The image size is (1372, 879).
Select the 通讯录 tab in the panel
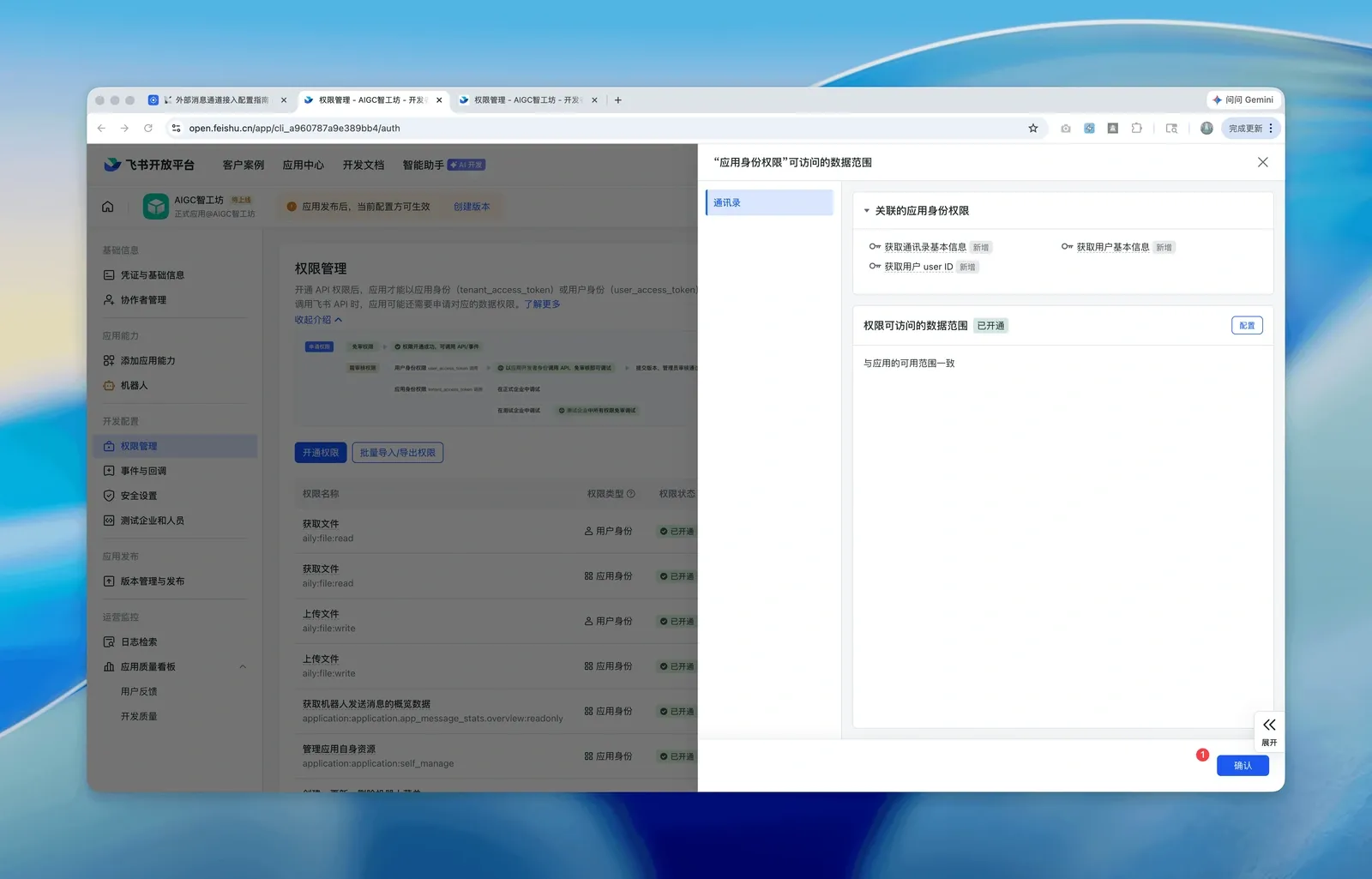pos(769,202)
